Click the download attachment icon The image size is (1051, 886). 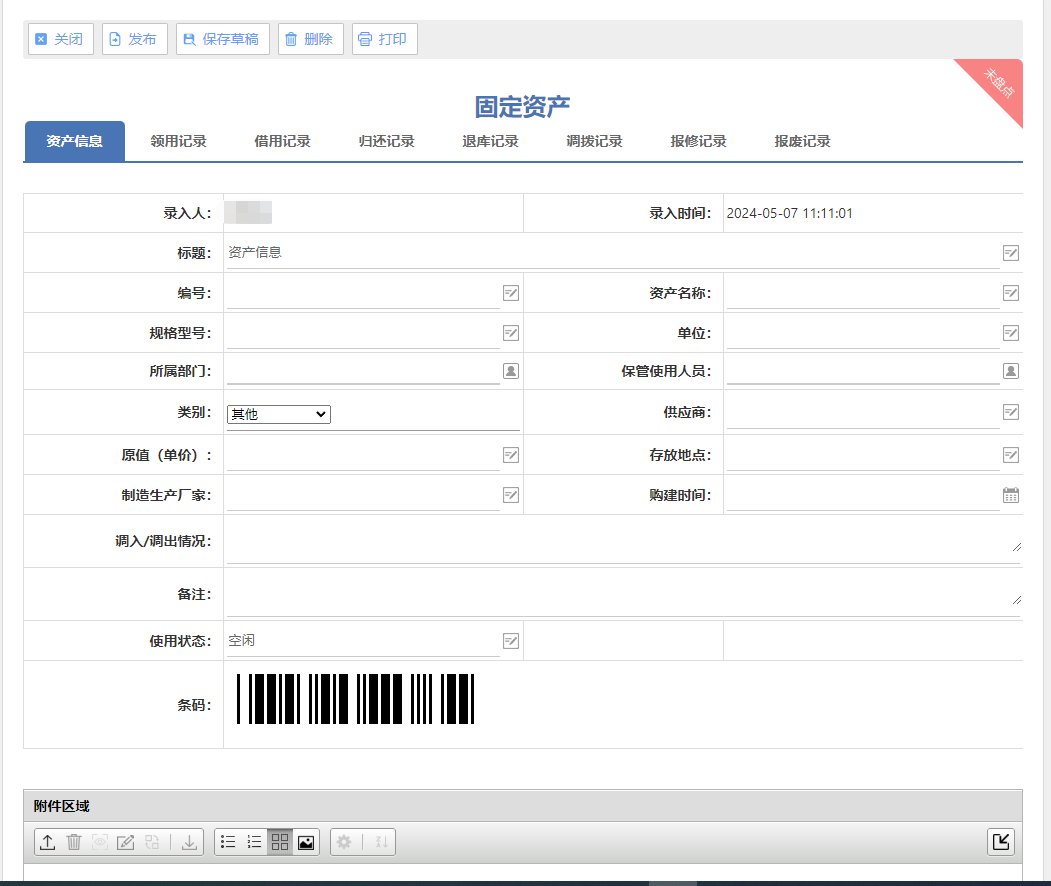189,842
